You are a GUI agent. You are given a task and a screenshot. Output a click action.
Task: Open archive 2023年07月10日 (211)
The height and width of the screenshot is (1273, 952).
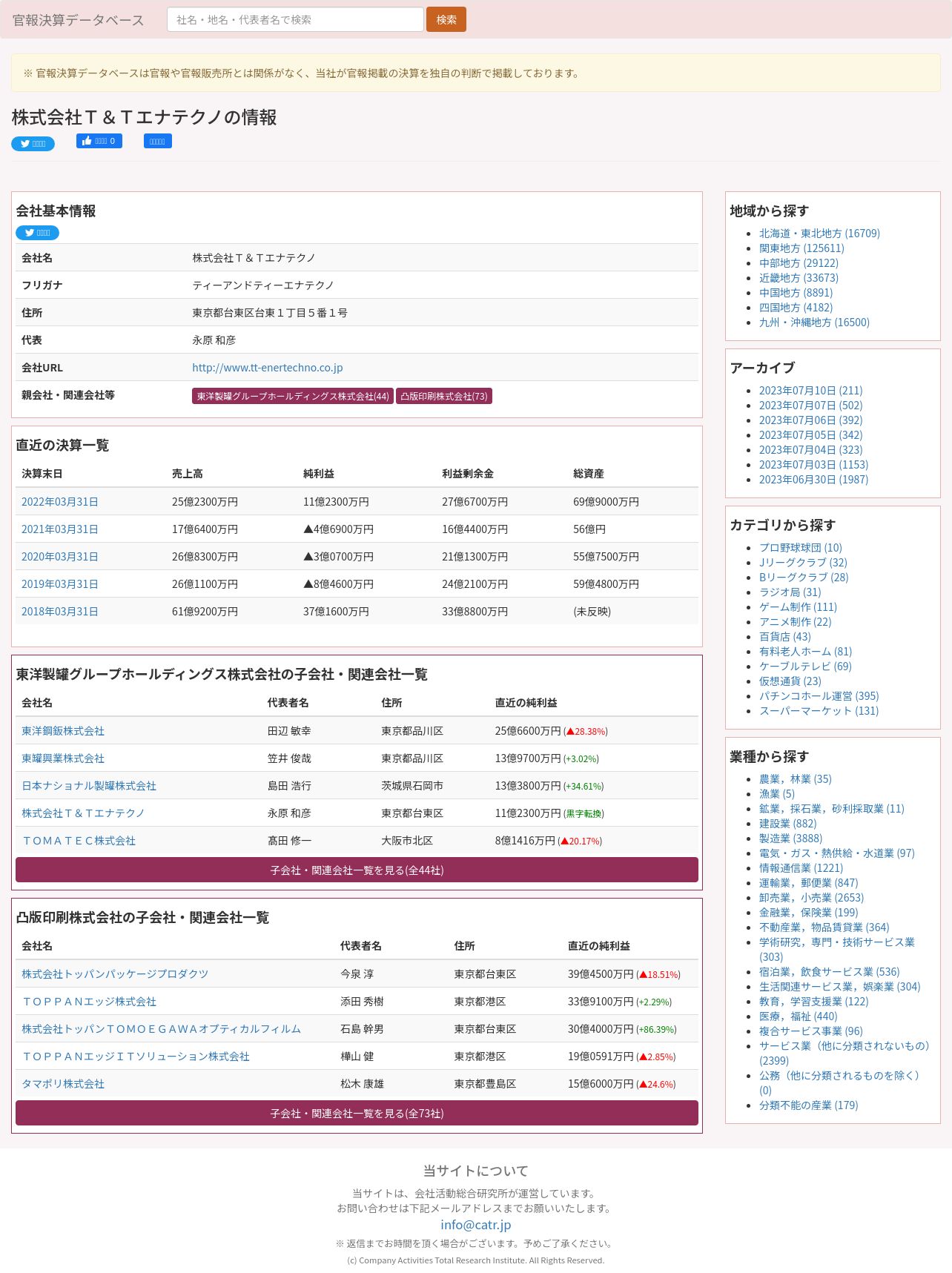pyautogui.click(x=810, y=391)
